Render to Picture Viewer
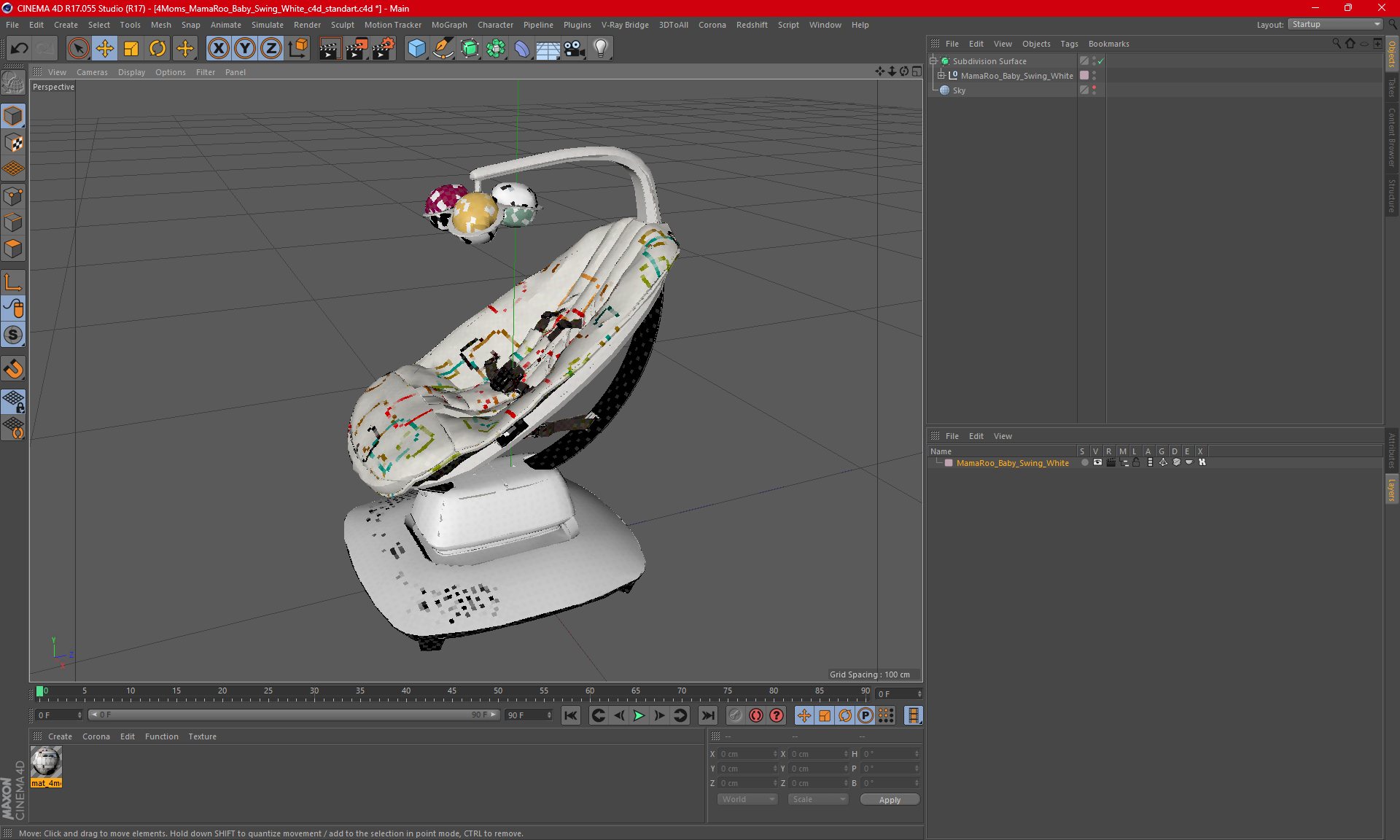The height and width of the screenshot is (840, 1400). (357, 48)
